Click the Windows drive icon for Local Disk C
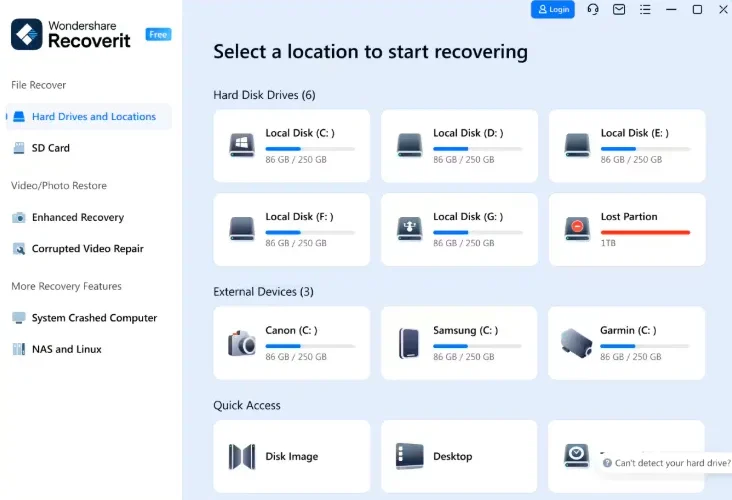The width and height of the screenshot is (732, 500). coord(242,145)
